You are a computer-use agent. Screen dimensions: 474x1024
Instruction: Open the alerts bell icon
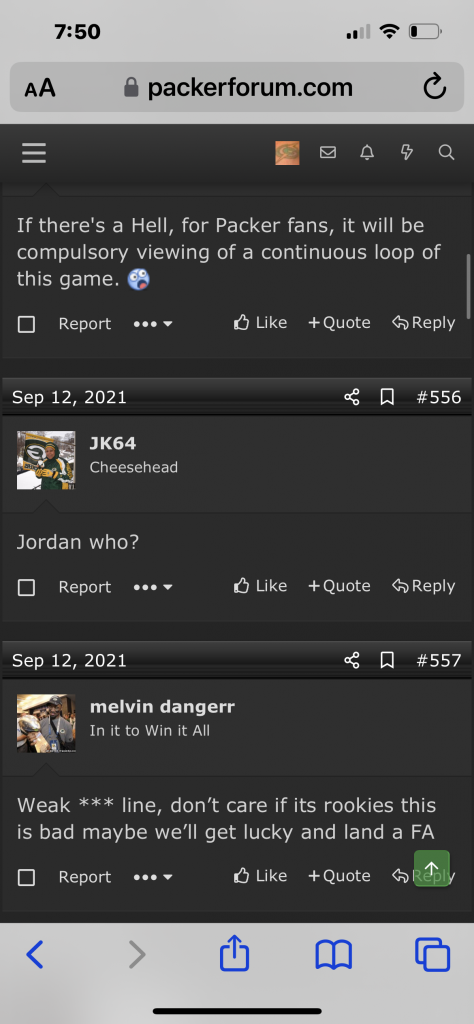click(x=368, y=152)
